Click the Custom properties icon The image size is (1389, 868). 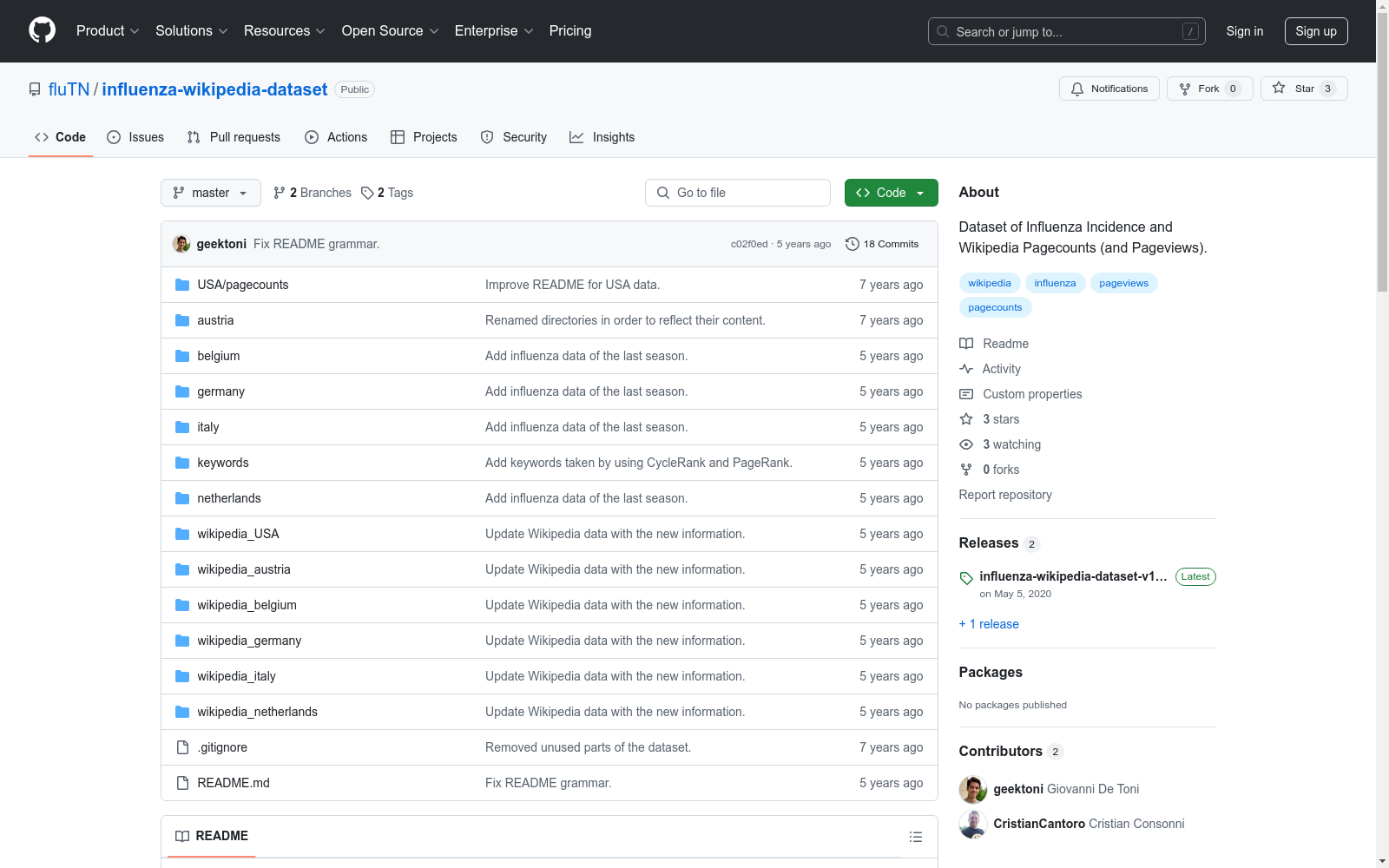point(966,394)
